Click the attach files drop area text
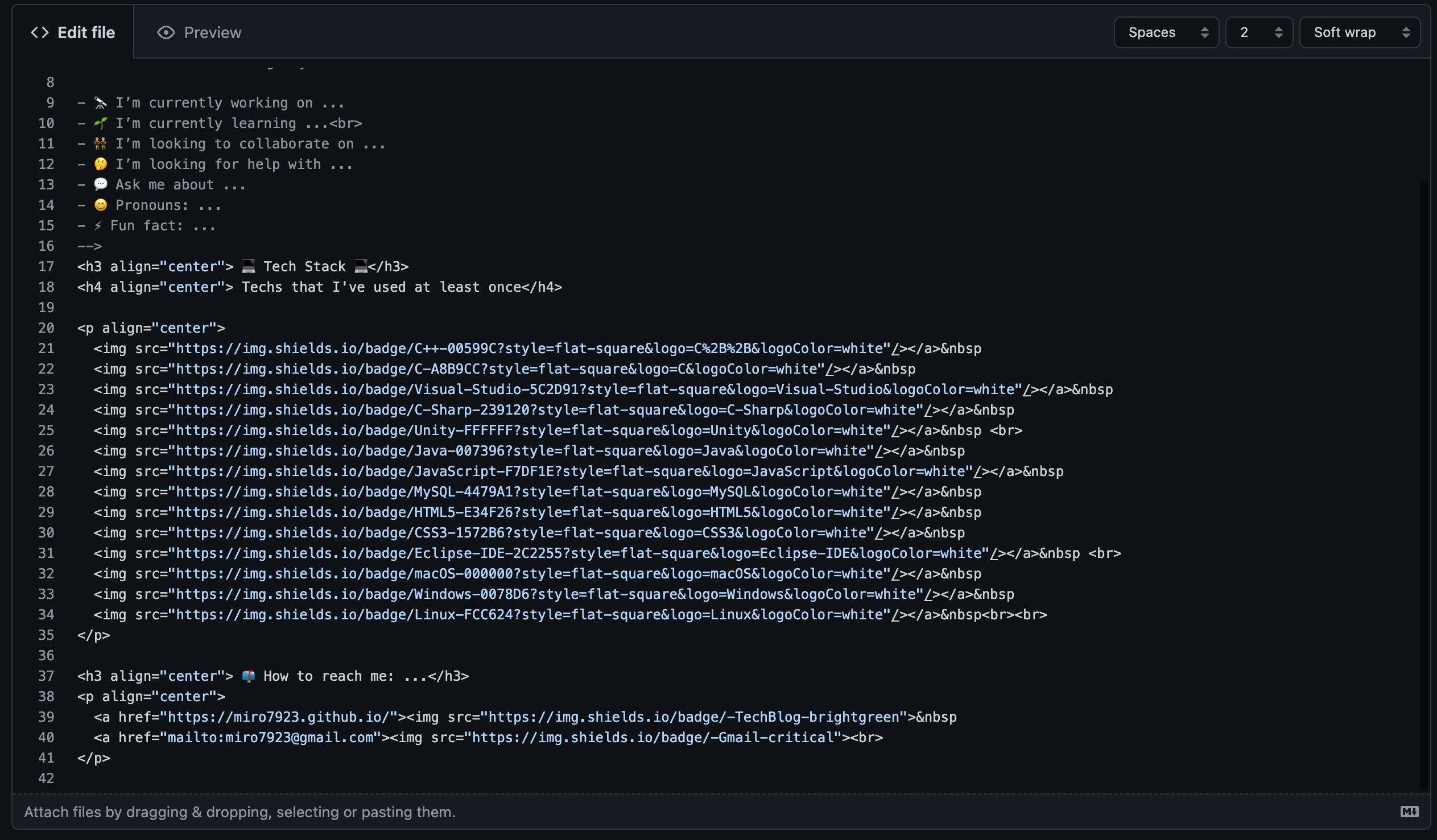The image size is (1437, 840). coord(239,812)
